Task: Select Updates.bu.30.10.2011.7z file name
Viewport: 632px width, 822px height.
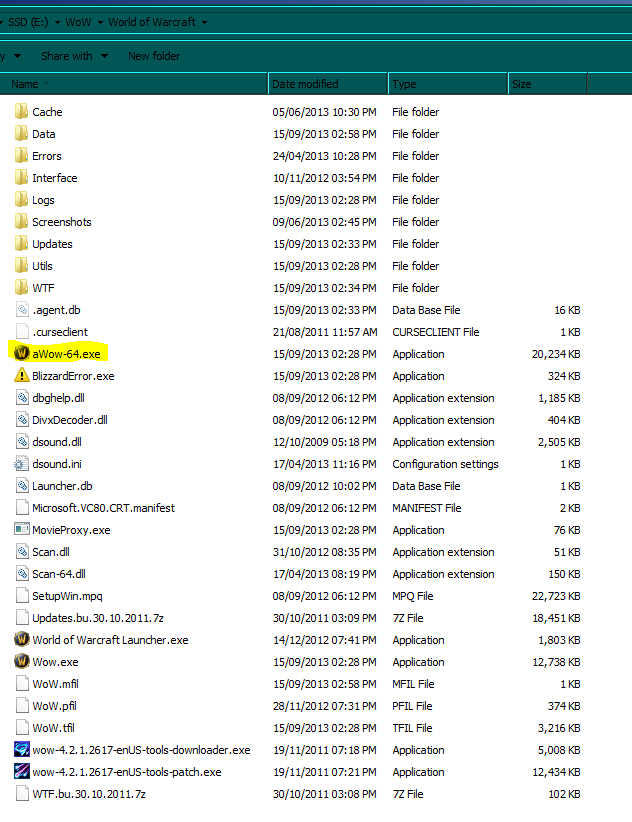Action: pyautogui.click(x=98, y=618)
